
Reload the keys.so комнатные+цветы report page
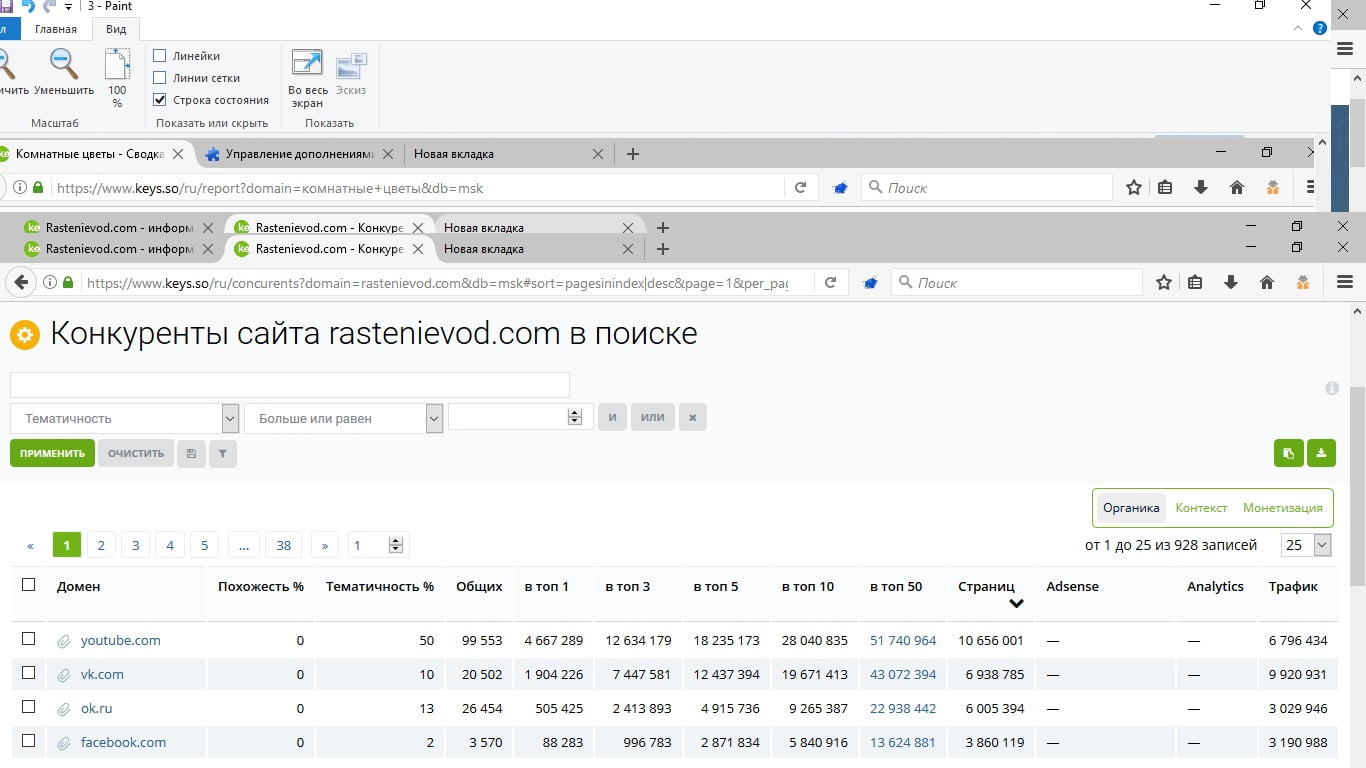(800, 187)
